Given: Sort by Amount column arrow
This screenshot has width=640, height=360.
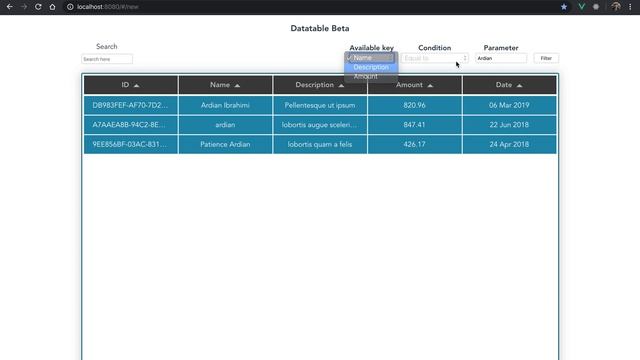Looking at the screenshot, I should pyautogui.click(x=430, y=85).
